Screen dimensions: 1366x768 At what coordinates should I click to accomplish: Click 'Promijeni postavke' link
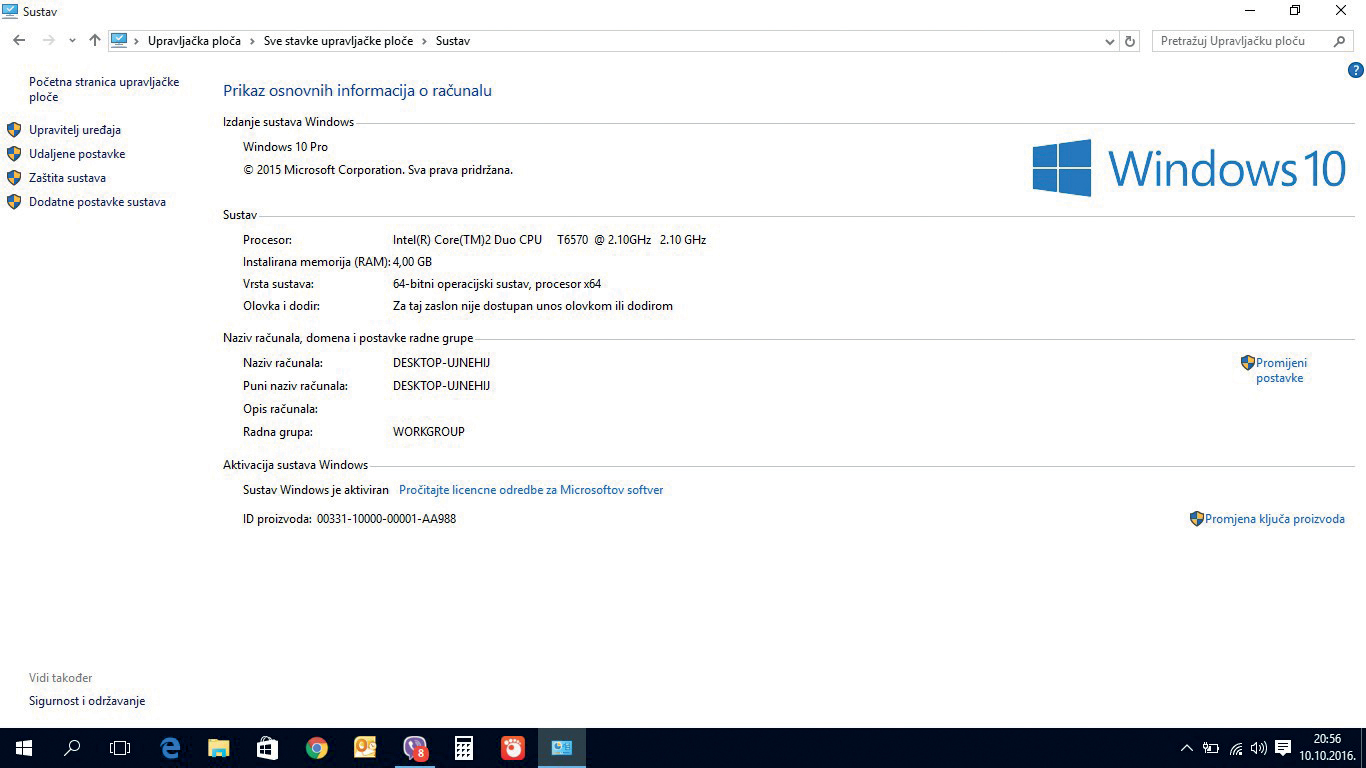(1280, 370)
